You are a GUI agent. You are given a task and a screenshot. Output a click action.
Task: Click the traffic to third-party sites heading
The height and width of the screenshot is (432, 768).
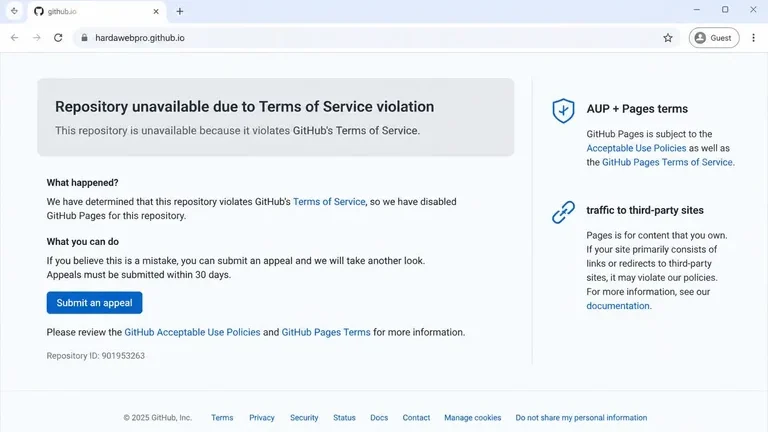(645, 210)
